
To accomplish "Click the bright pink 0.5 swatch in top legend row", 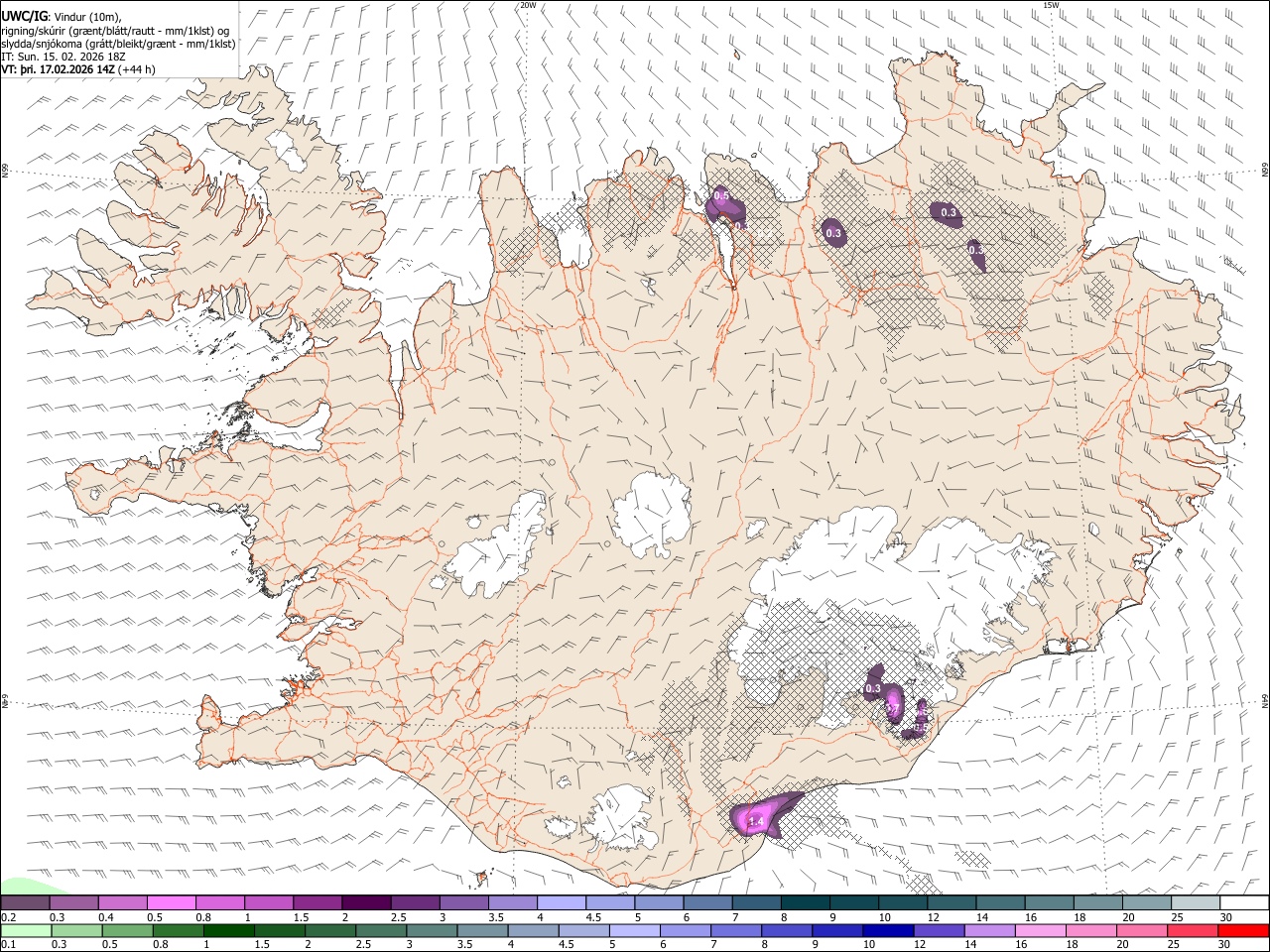I will pyautogui.click(x=172, y=903).
